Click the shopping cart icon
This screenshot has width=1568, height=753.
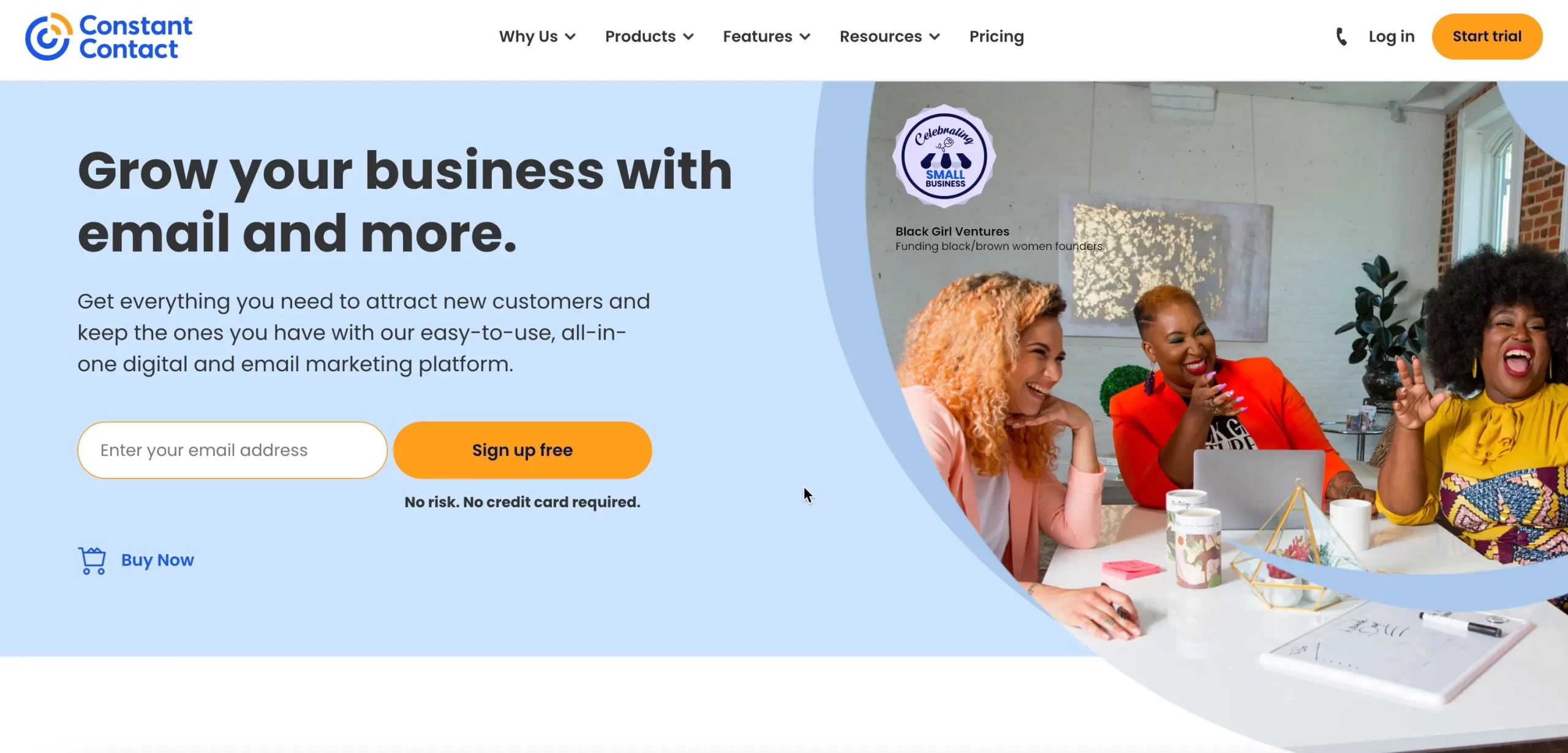click(92, 561)
